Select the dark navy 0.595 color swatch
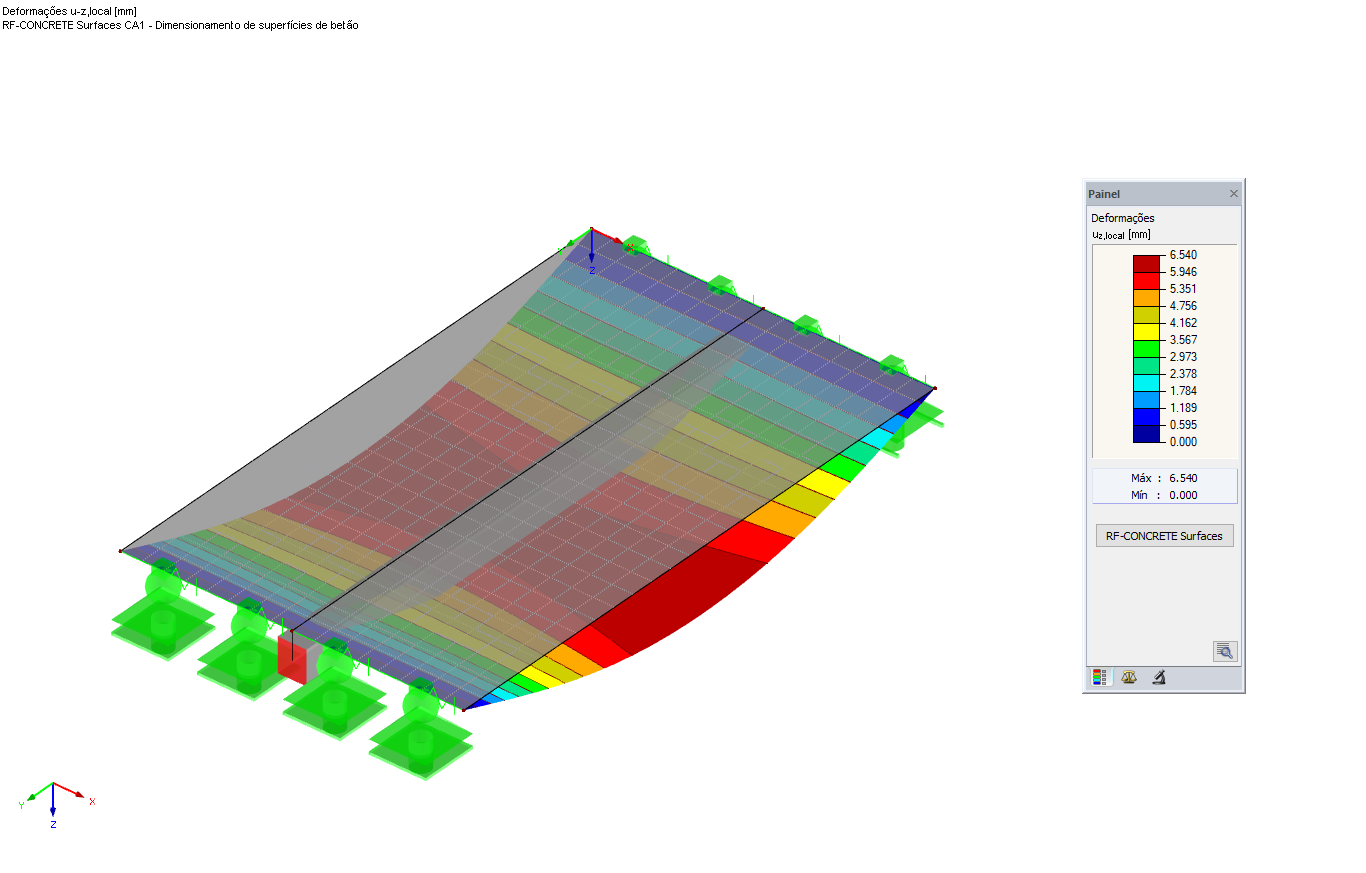The width and height of the screenshot is (1366, 873). [x=1146, y=434]
